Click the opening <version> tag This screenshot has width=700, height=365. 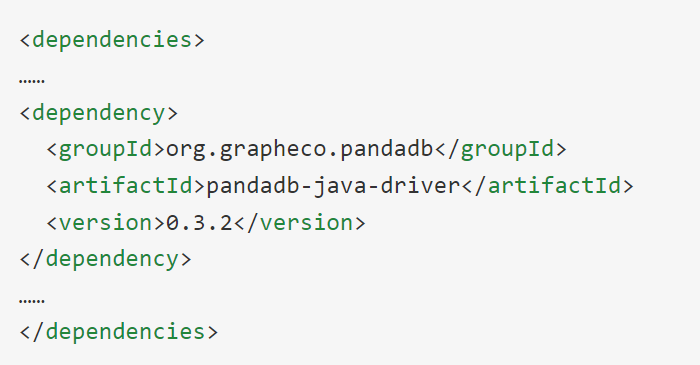[x=106, y=223]
